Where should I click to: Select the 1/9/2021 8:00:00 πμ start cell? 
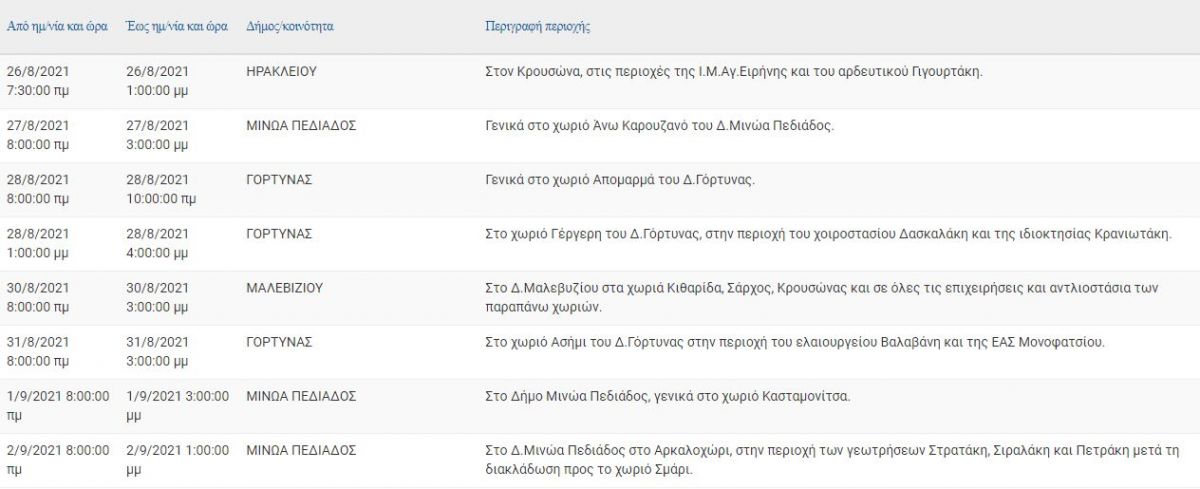click(x=58, y=405)
